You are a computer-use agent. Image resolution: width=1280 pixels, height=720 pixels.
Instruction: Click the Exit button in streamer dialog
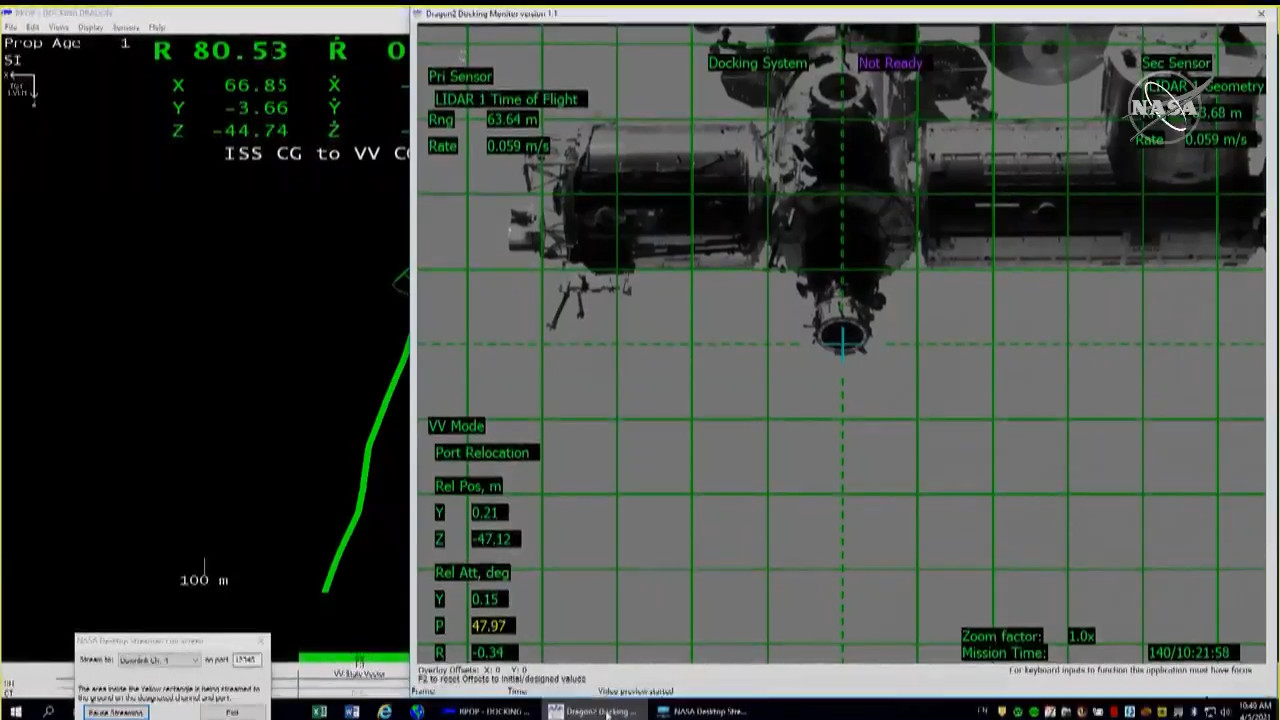coord(232,712)
